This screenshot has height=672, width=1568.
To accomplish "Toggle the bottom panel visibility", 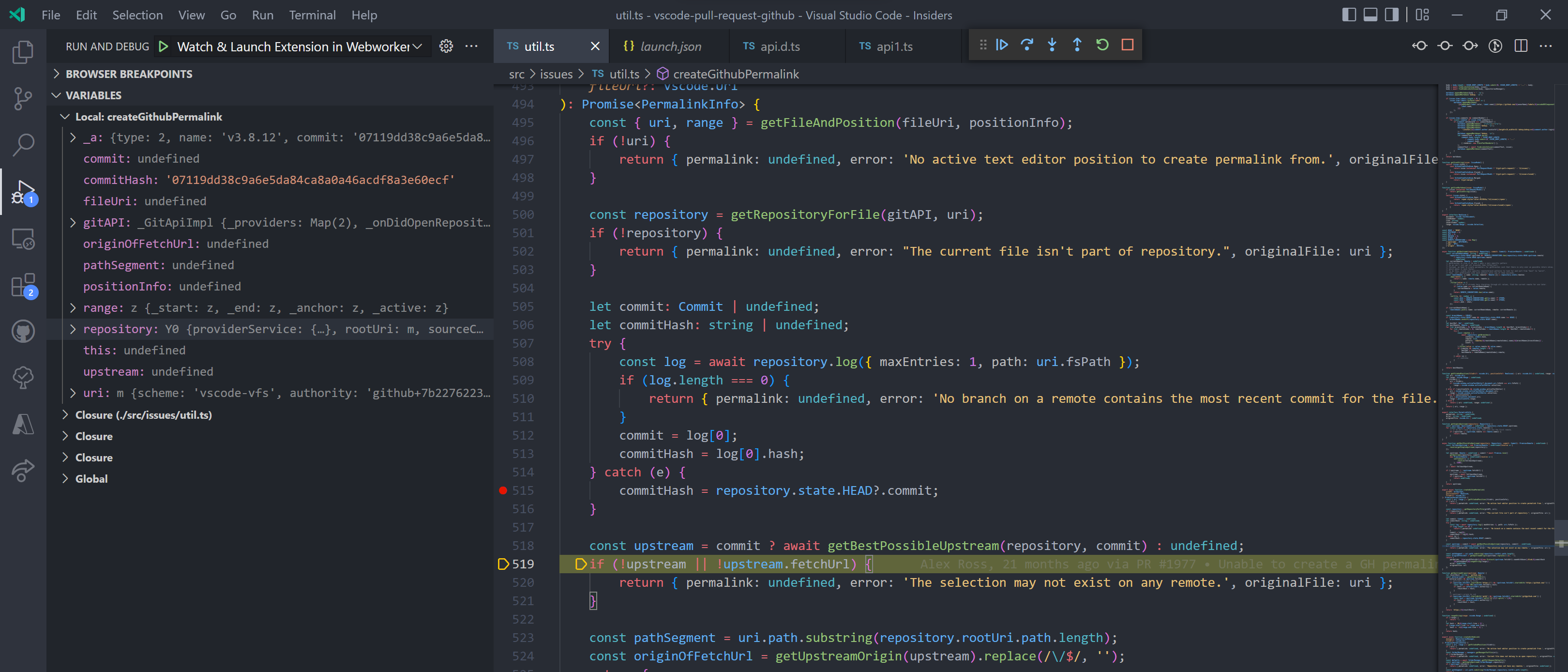I will point(1370,14).
